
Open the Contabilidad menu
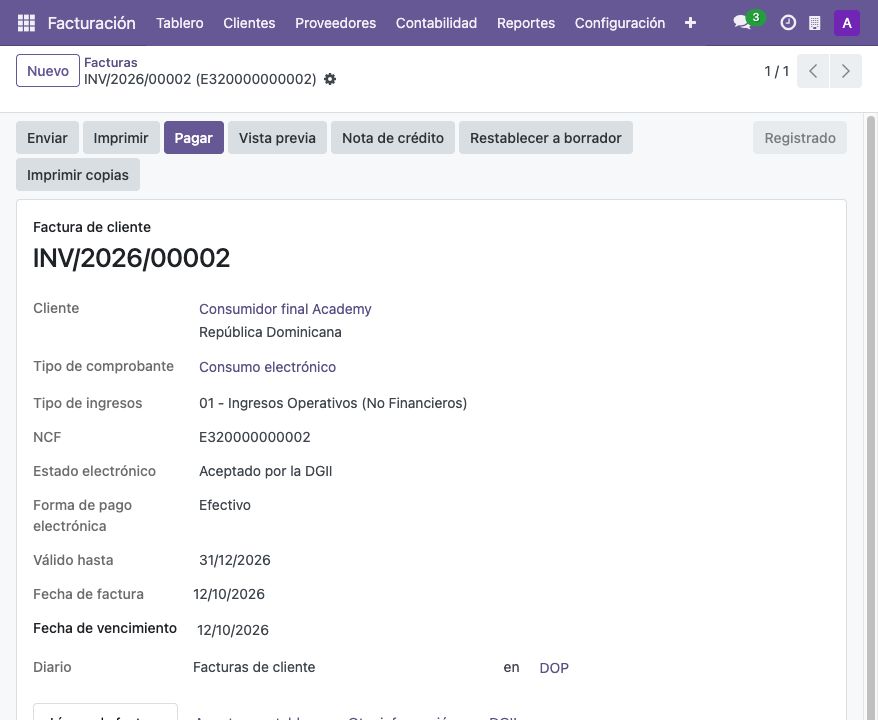pos(436,23)
